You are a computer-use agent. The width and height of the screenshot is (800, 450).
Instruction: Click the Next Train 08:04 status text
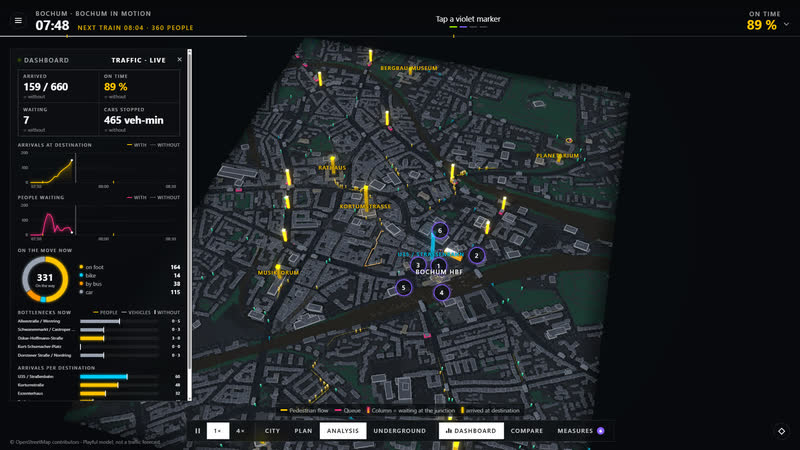click(135, 28)
